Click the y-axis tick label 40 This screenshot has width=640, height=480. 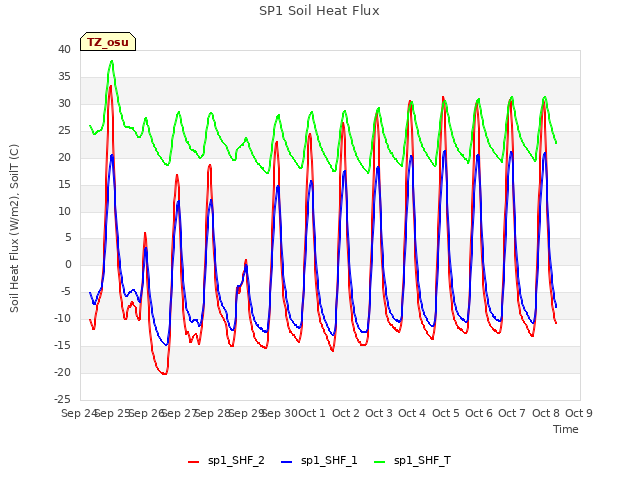coord(64,49)
